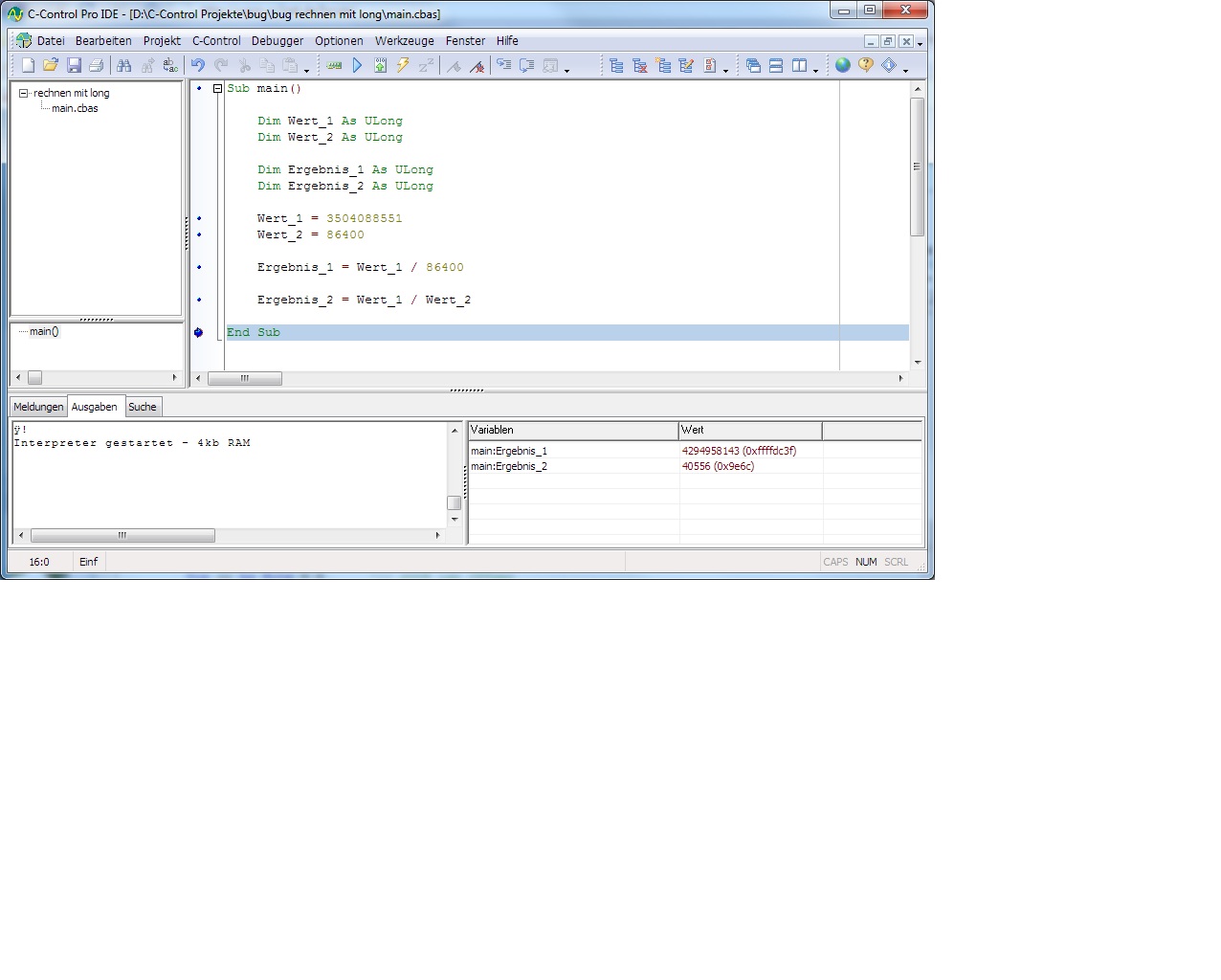The height and width of the screenshot is (980, 1221).
Task: Click the blue Undo arrow icon
Action: pos(197,65)
